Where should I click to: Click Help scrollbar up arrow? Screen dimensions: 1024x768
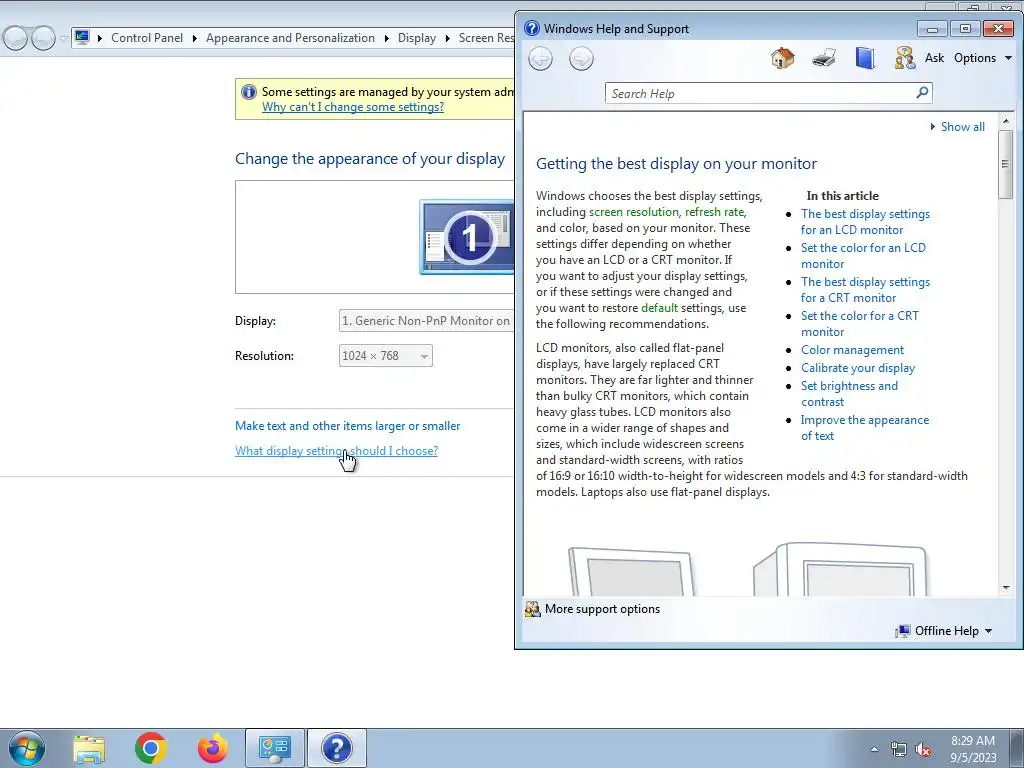coord(1006,121)
